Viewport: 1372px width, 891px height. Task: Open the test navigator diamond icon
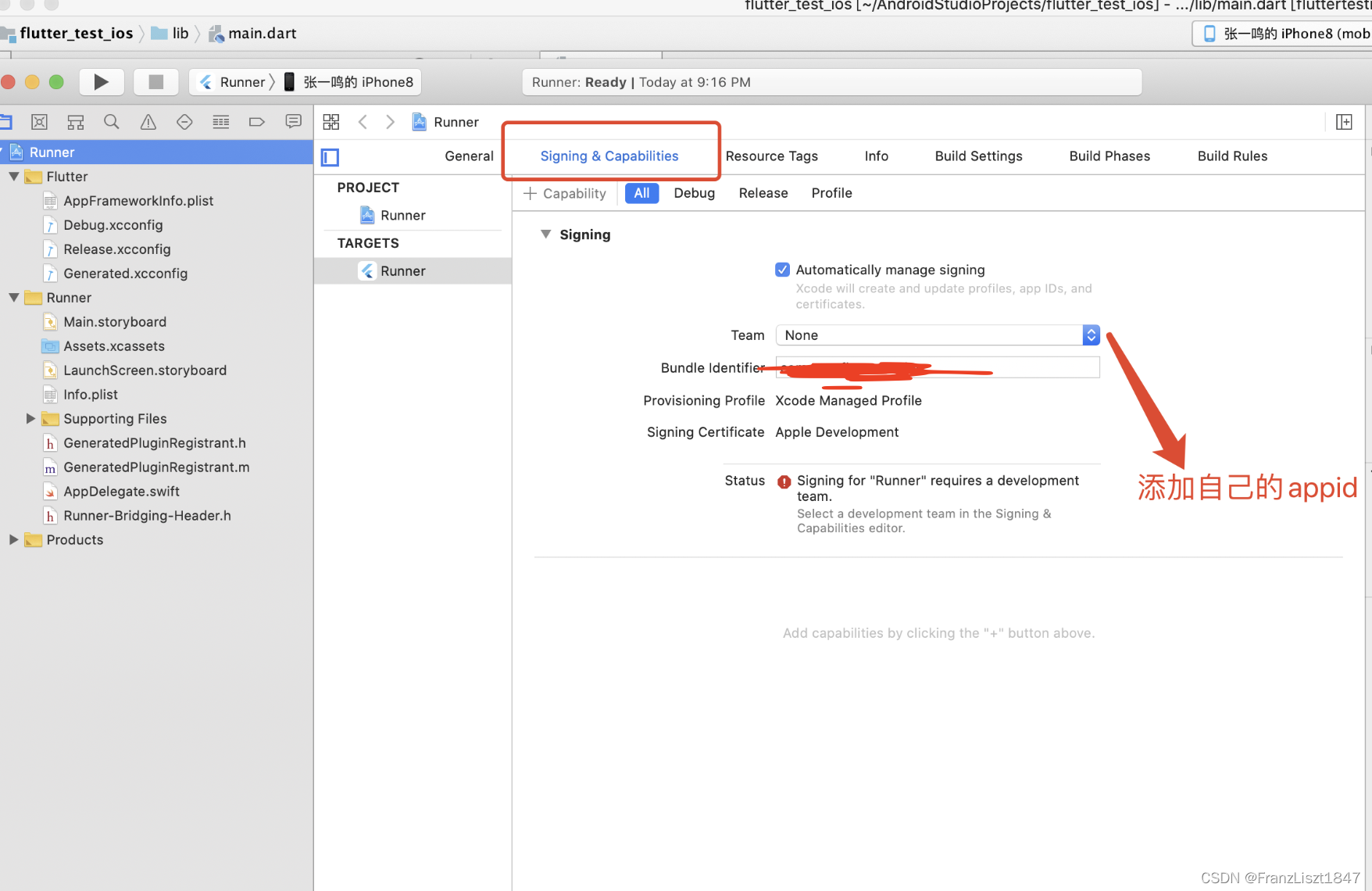click(184, 122)
